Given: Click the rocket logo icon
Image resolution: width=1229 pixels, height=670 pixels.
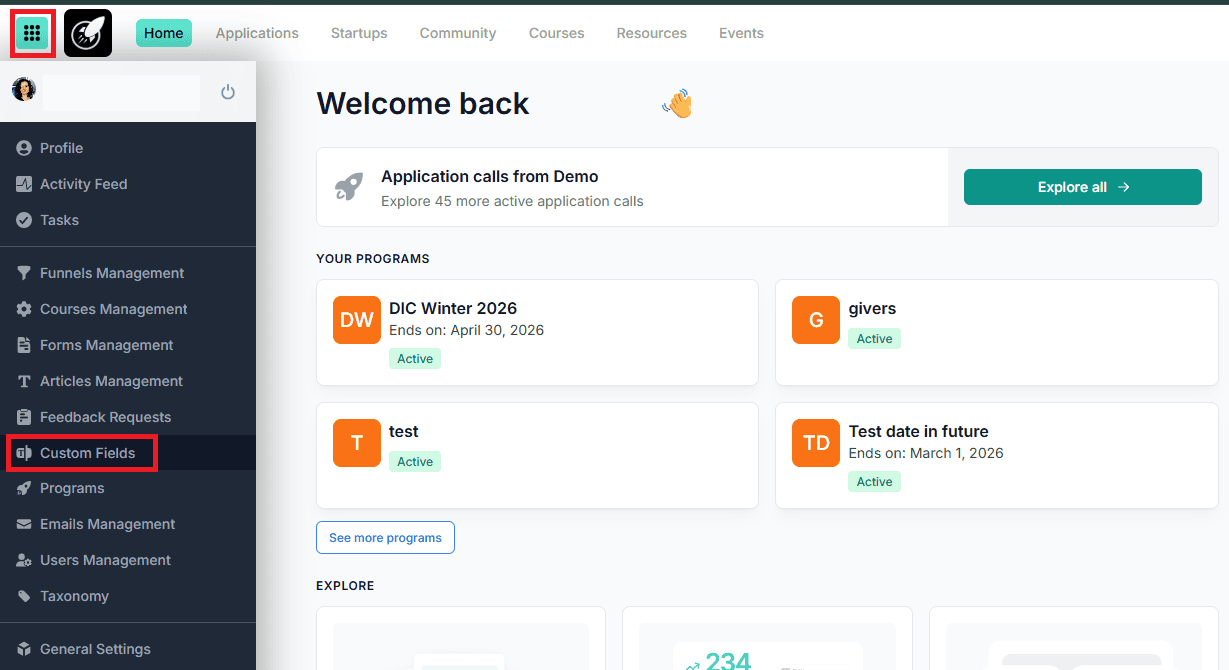Looking at the screenshot, I should (x=88, y=33).
